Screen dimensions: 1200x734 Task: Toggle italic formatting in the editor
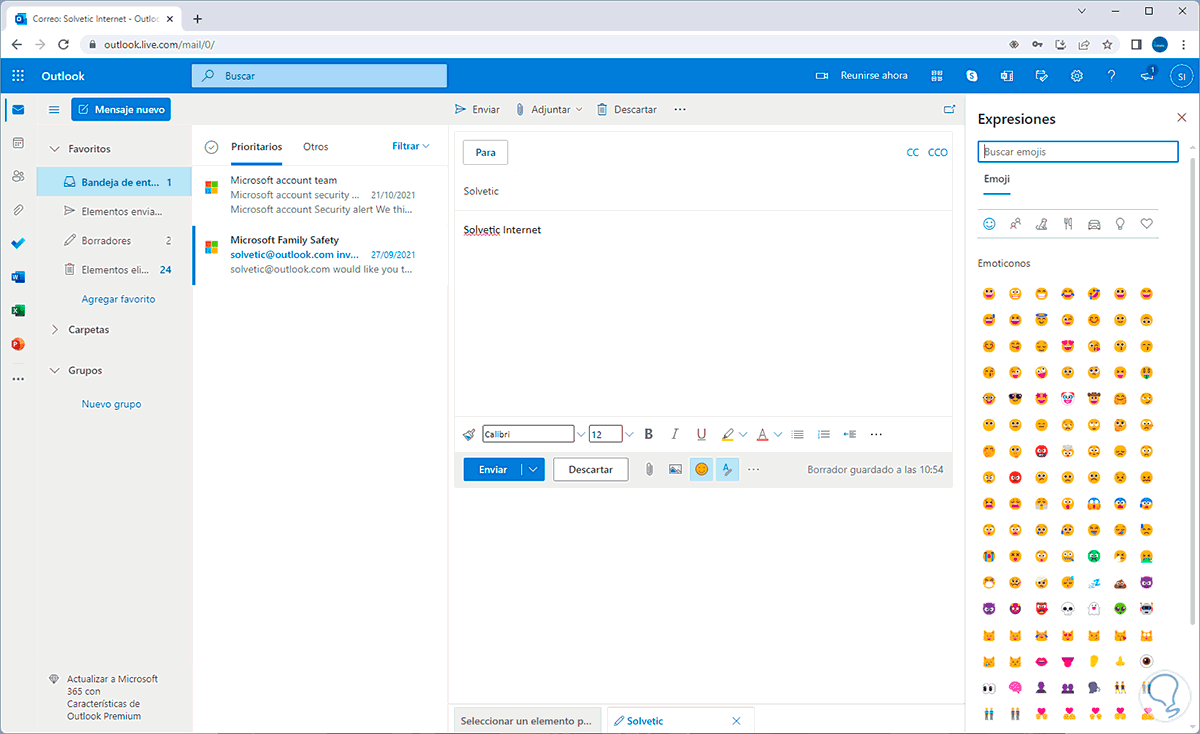674,434
